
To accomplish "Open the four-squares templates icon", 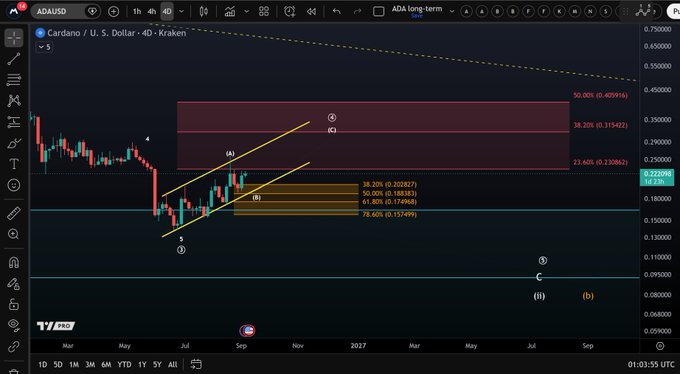I will 264,12.
